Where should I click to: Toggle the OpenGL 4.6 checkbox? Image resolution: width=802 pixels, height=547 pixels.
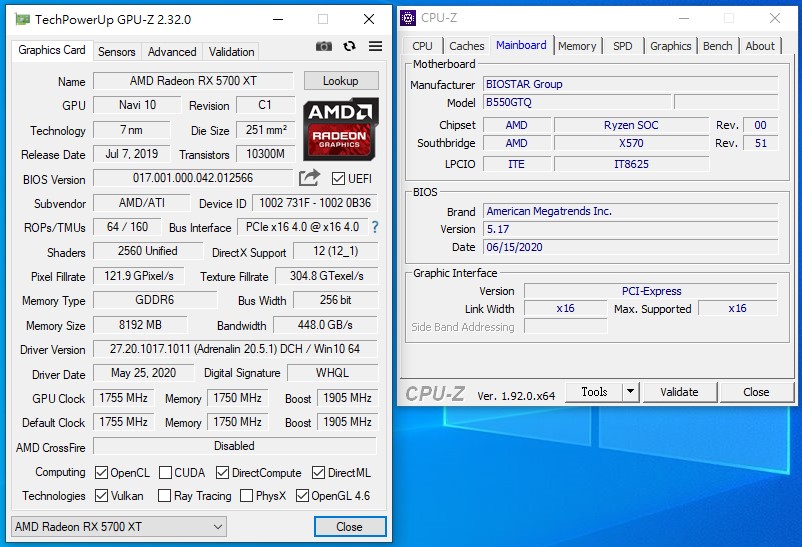tap(302, 495)
